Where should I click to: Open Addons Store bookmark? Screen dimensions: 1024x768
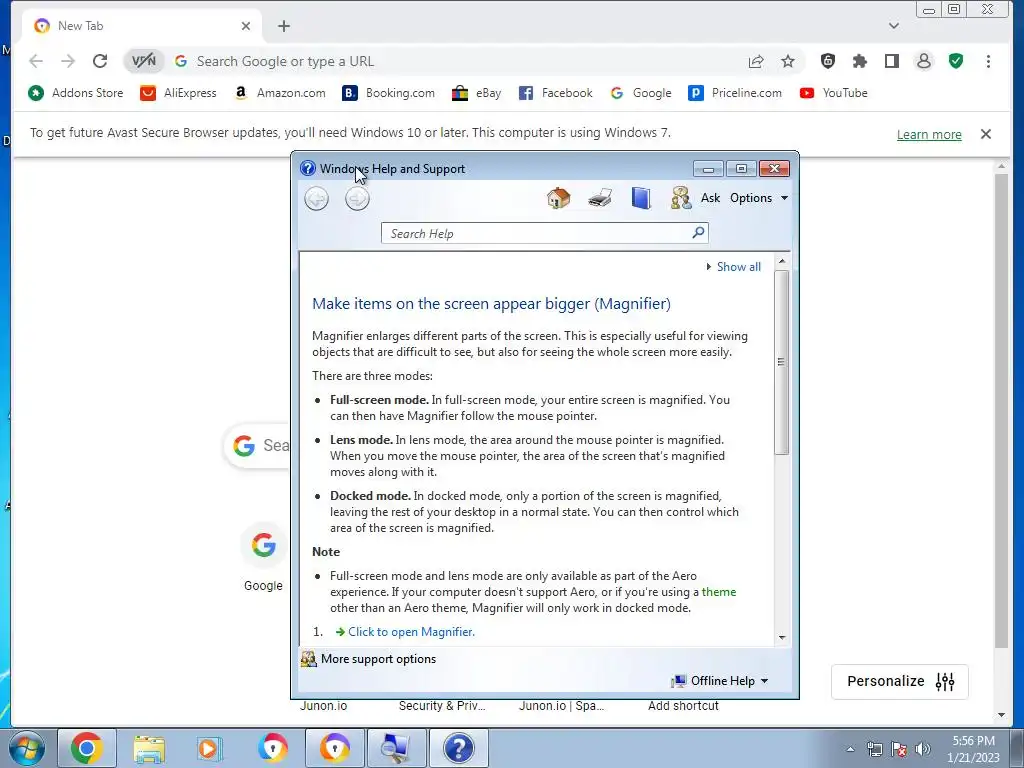(76, 93)
